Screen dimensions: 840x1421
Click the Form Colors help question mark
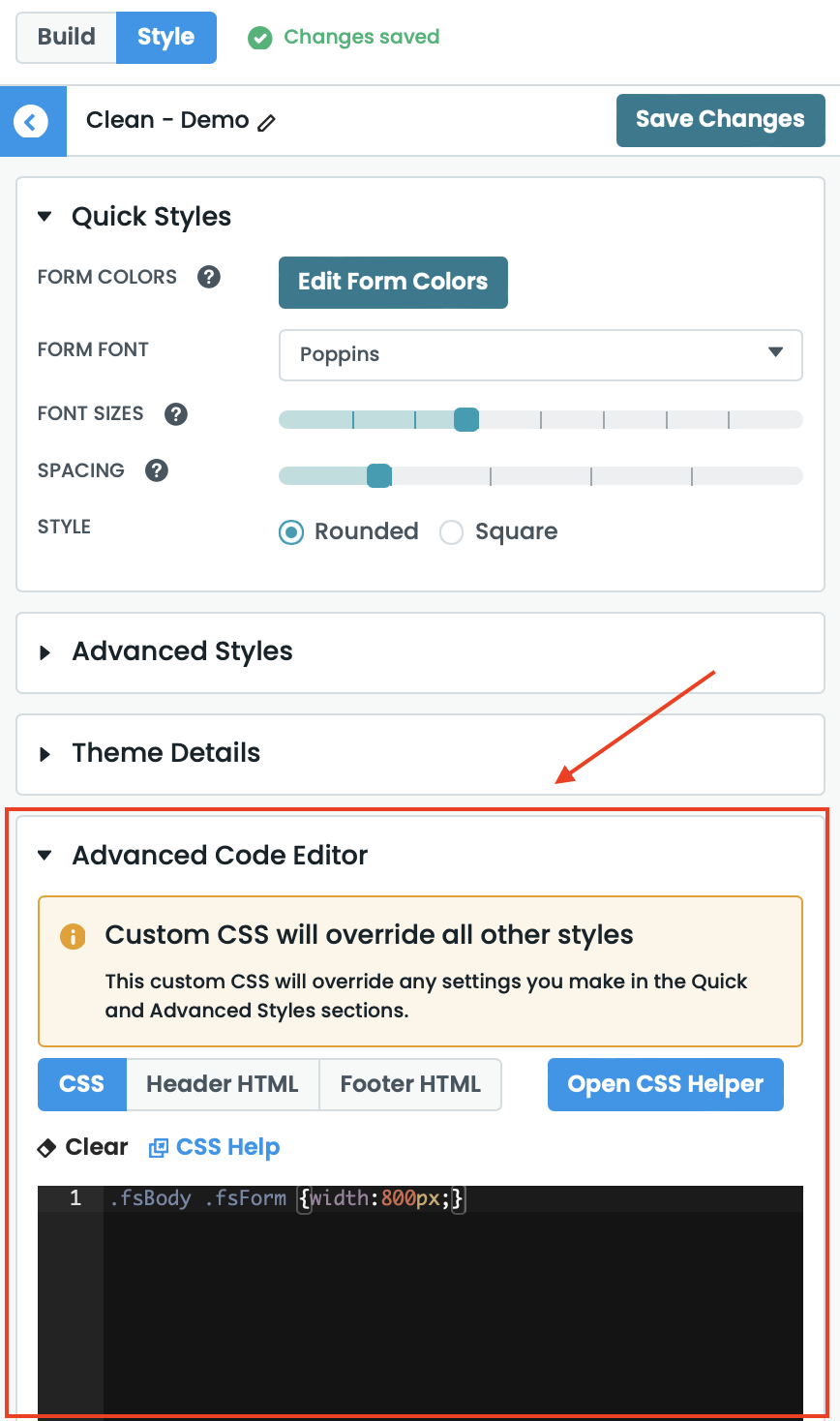[x=209, y=277]
